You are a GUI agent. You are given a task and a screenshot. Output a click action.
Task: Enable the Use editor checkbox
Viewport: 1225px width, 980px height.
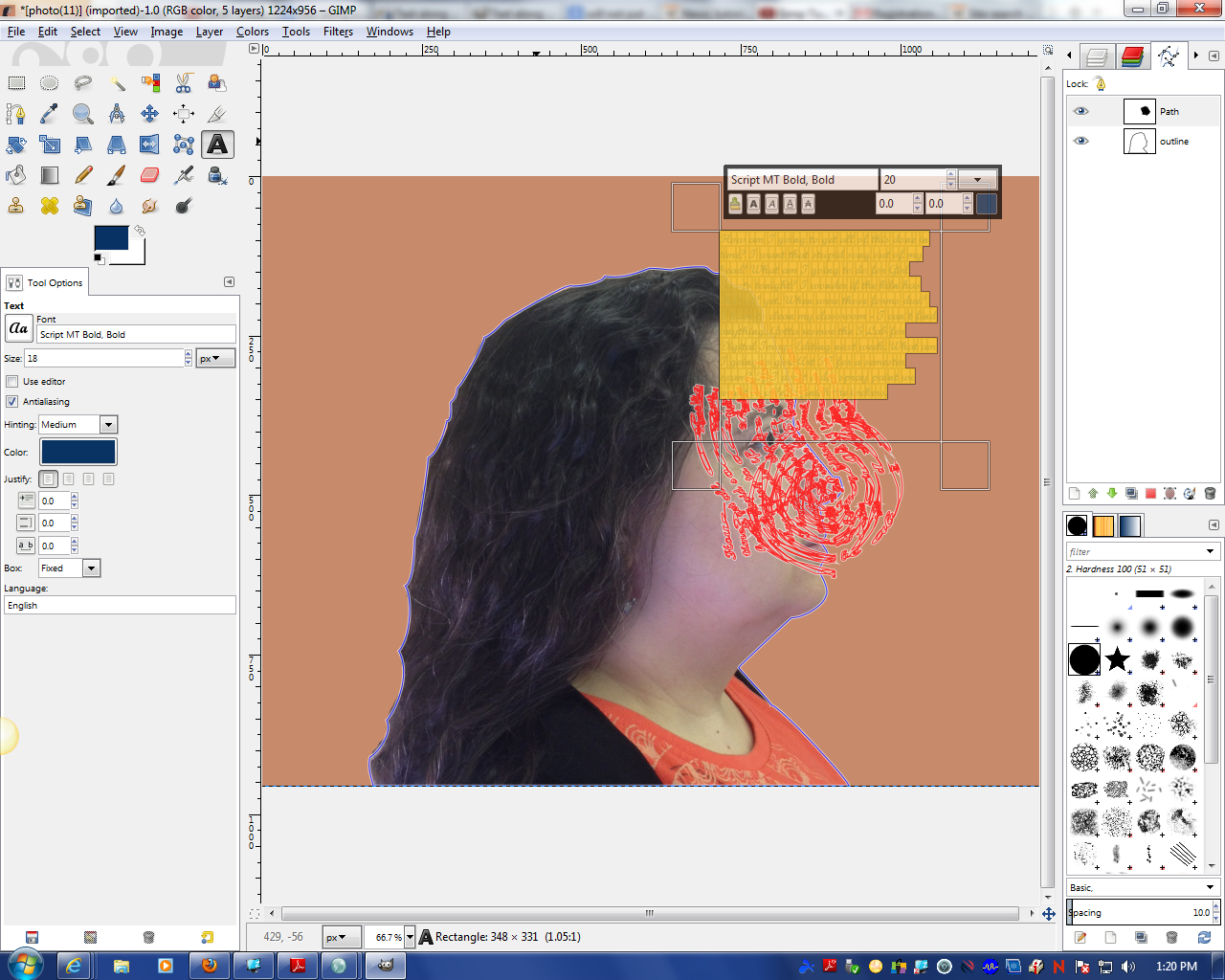point(12,382)
